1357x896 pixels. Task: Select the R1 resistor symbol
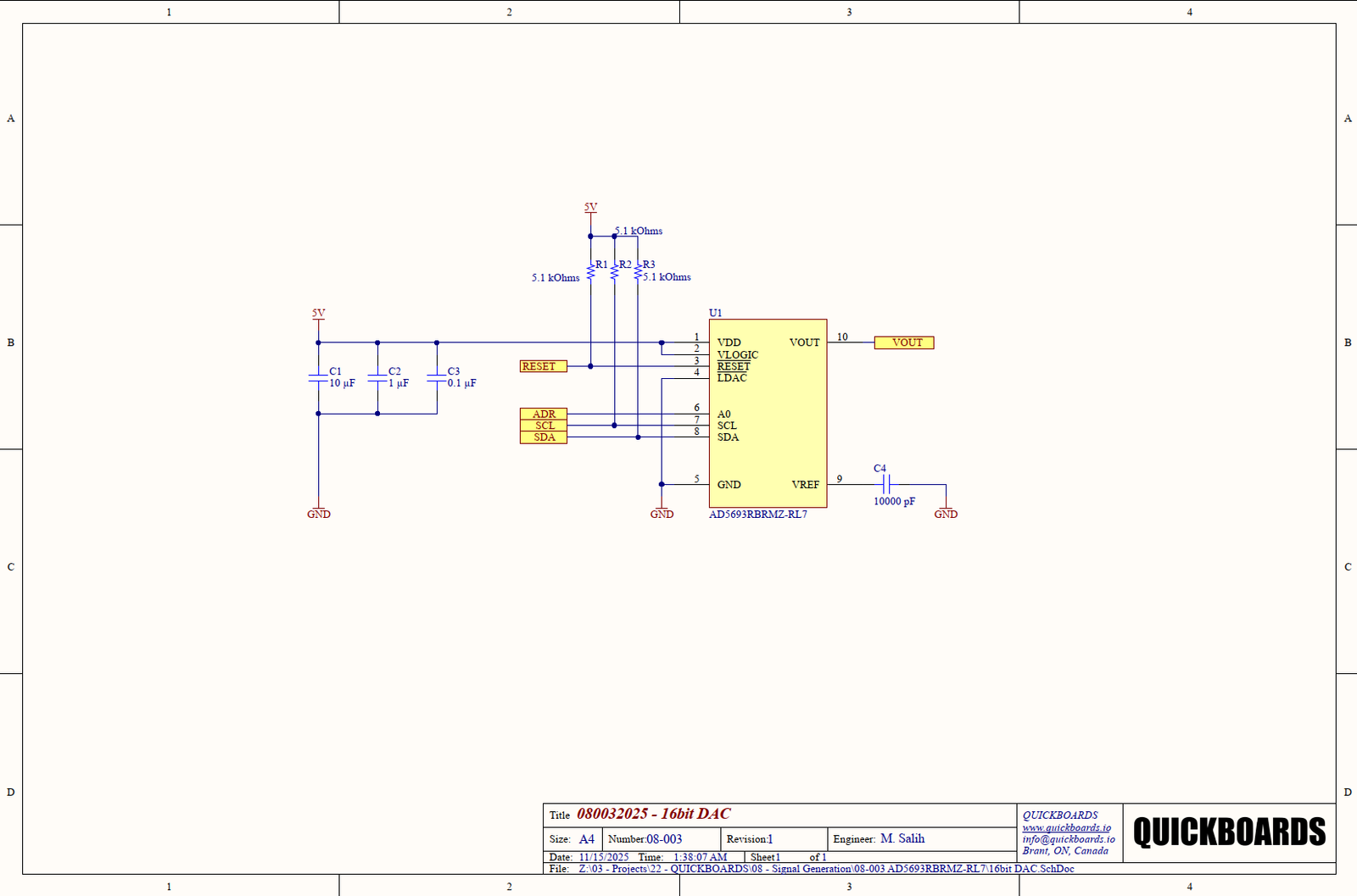(x=590, y=271)
